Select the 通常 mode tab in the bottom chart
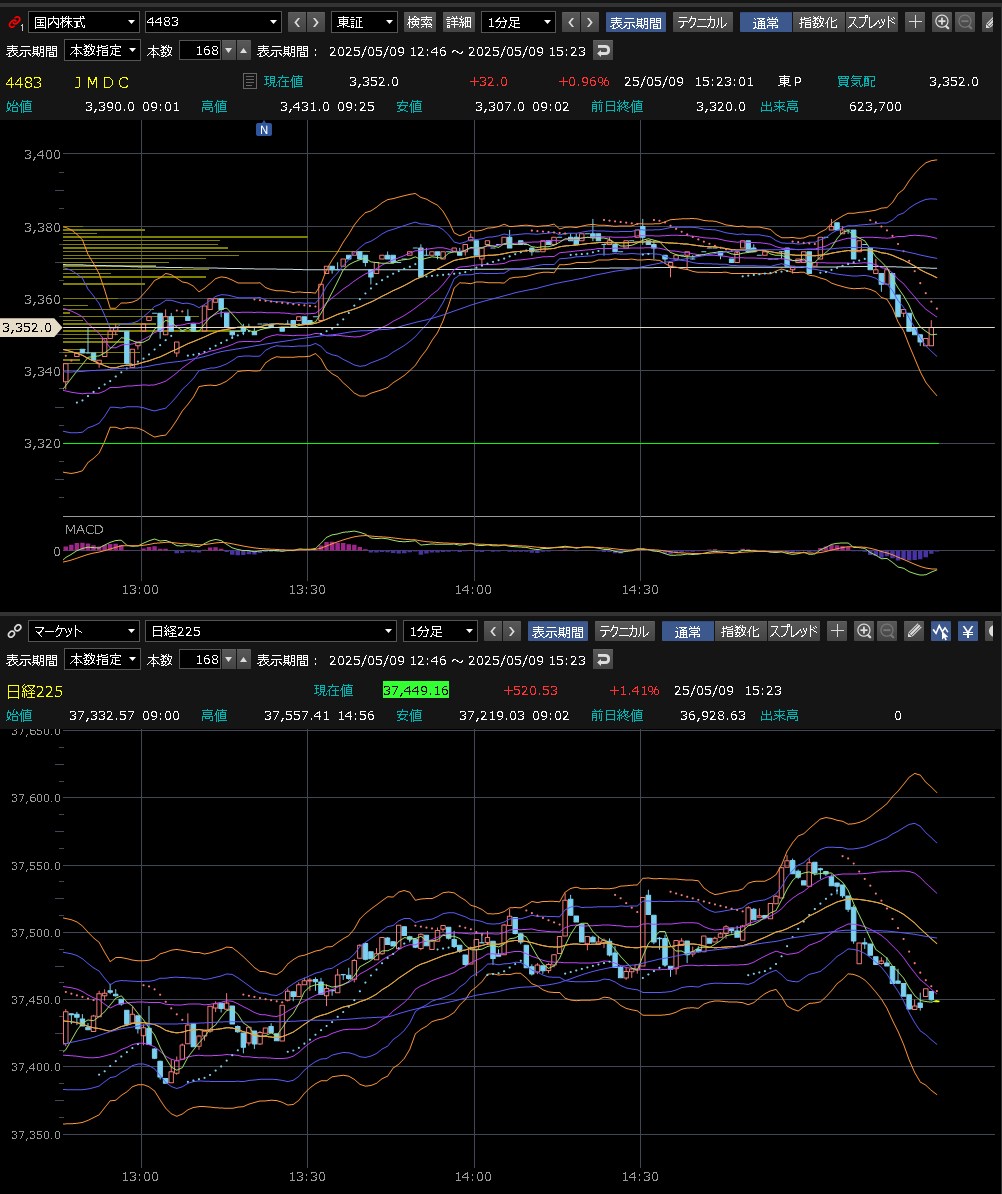The height and width of the screenshot is (1194, 1002). coord(688,632)
